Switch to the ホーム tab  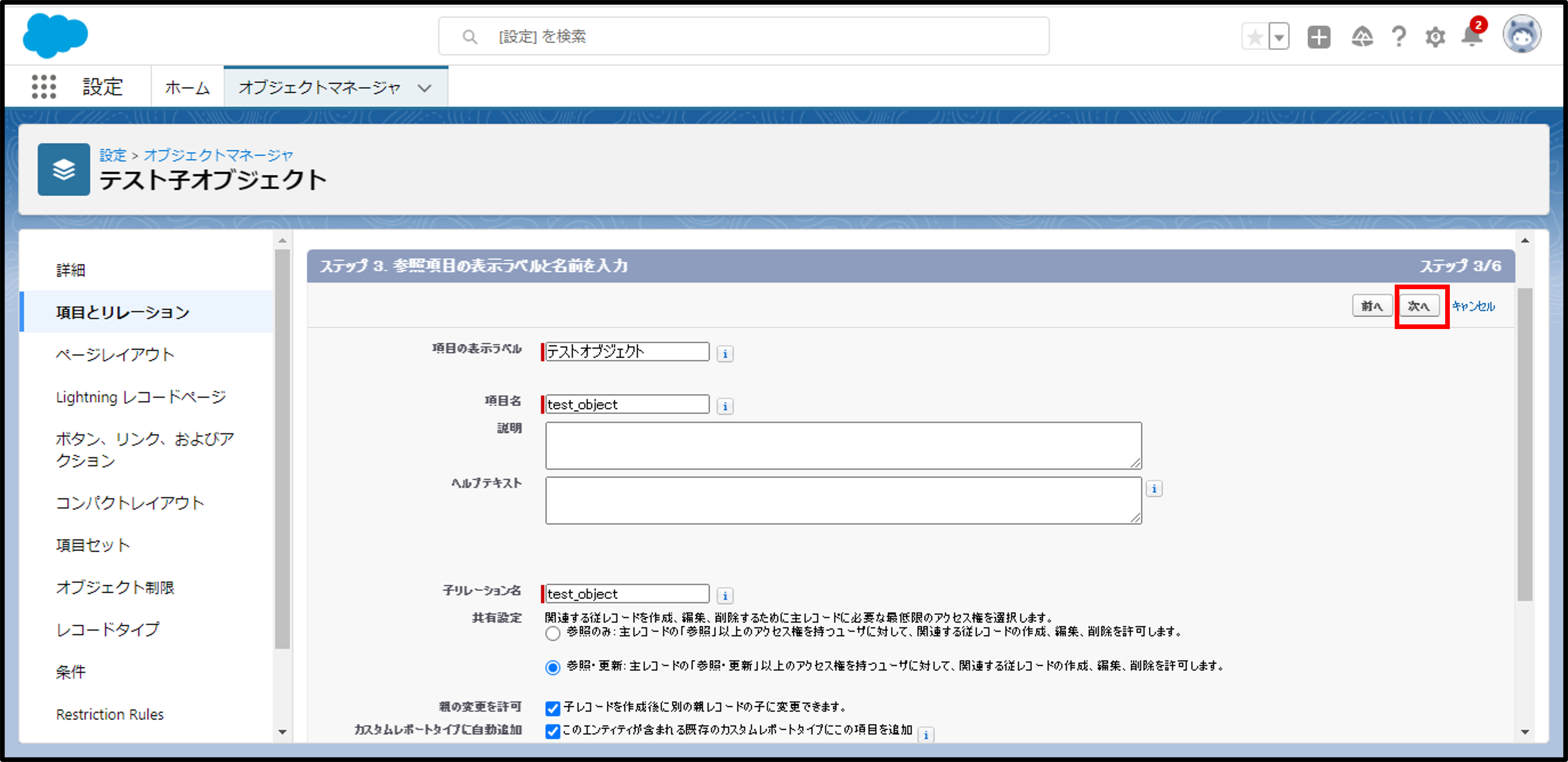187,88
